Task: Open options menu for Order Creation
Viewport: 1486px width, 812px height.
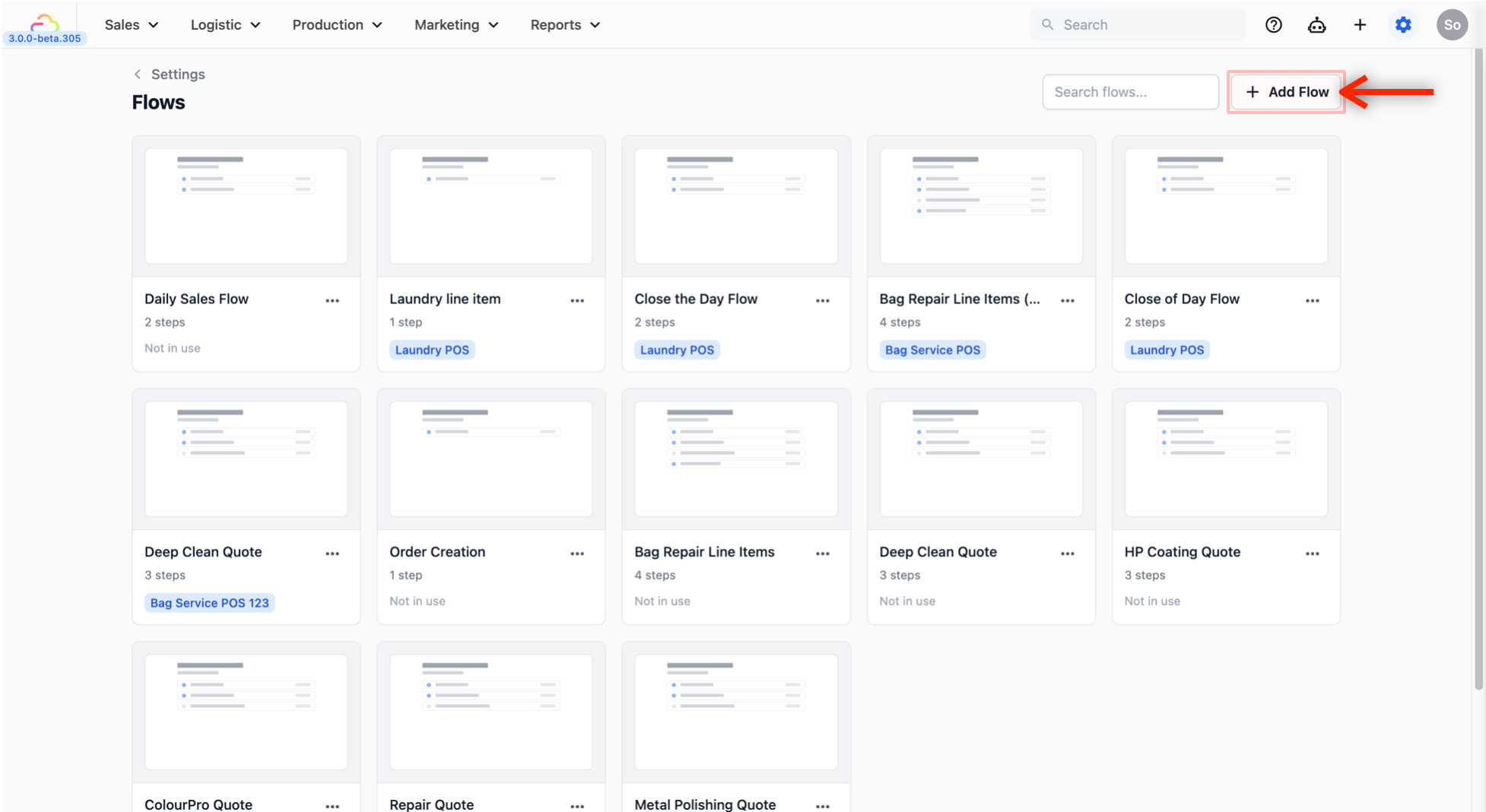Action: (x=577, y=553)
